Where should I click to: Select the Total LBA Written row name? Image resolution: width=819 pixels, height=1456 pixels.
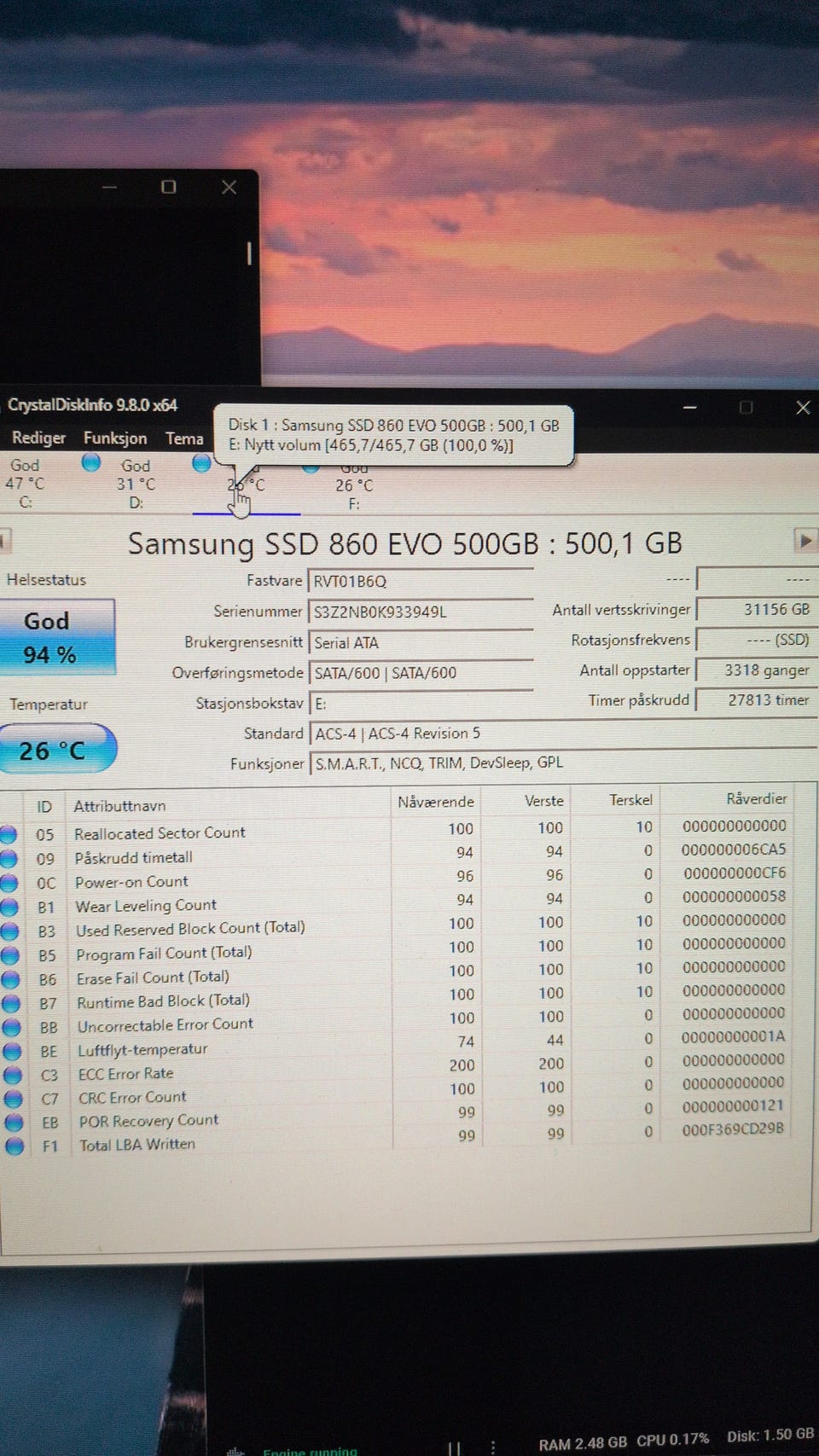137,1145
